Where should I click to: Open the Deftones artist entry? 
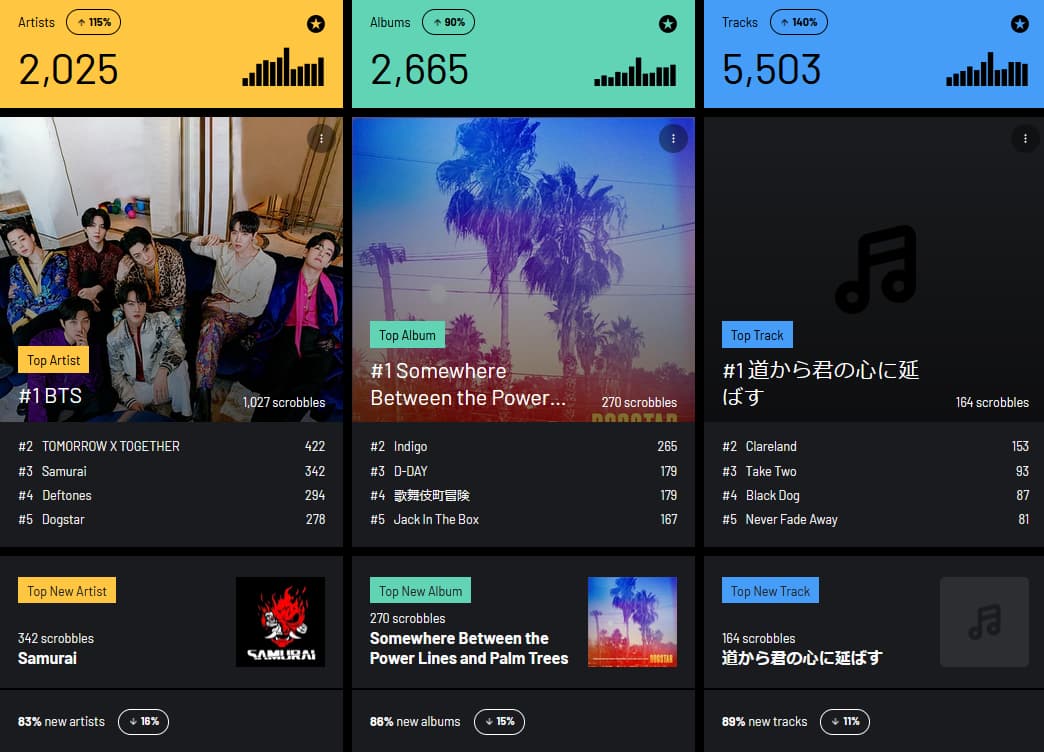click(172, 496)
